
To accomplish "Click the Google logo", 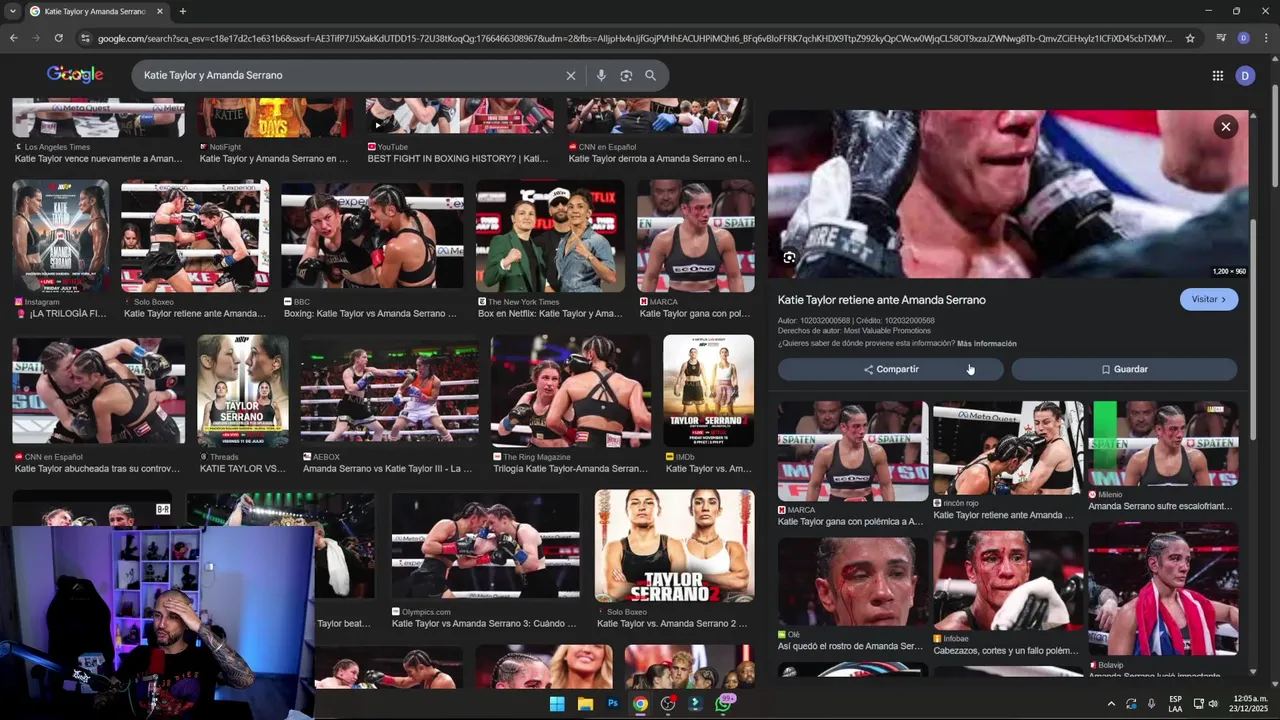I will [x=75, y=75].
